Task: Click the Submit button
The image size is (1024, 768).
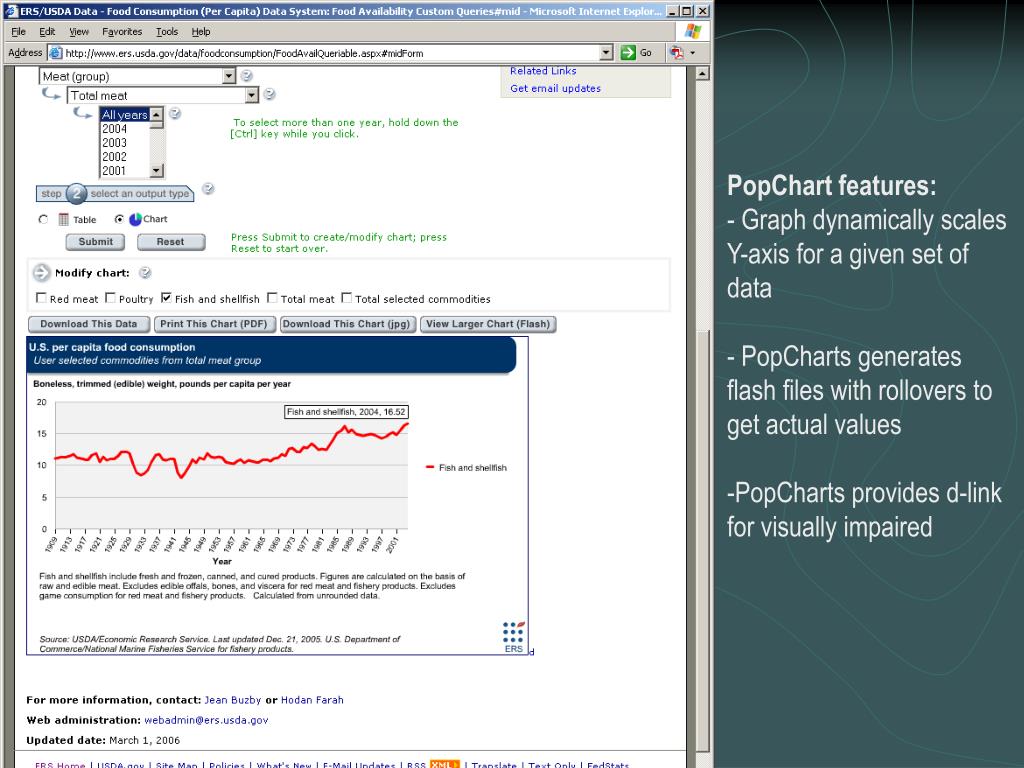Action: coord(95,242)
